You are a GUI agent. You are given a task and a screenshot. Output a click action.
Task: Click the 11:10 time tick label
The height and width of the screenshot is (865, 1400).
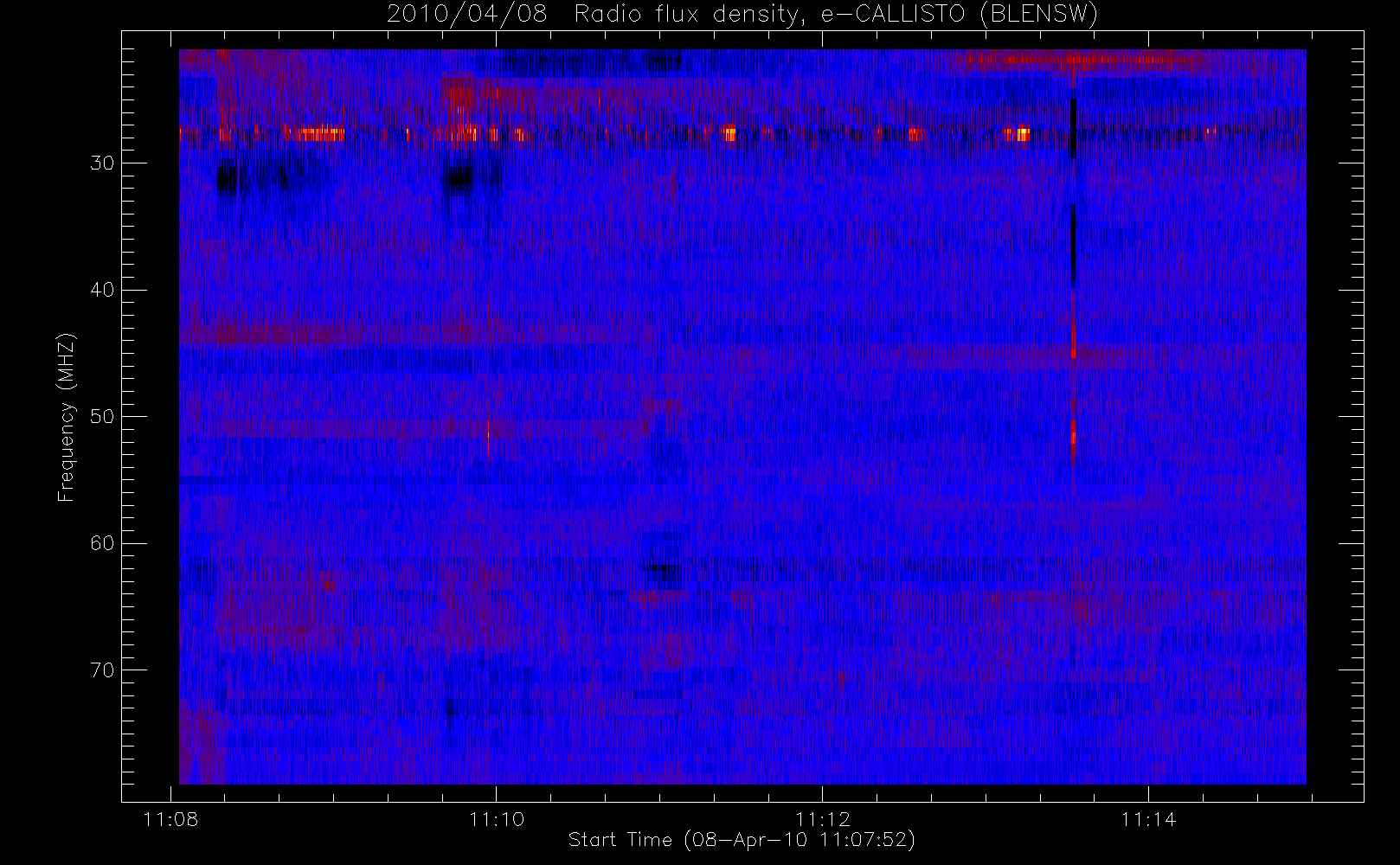pos(497,818)
